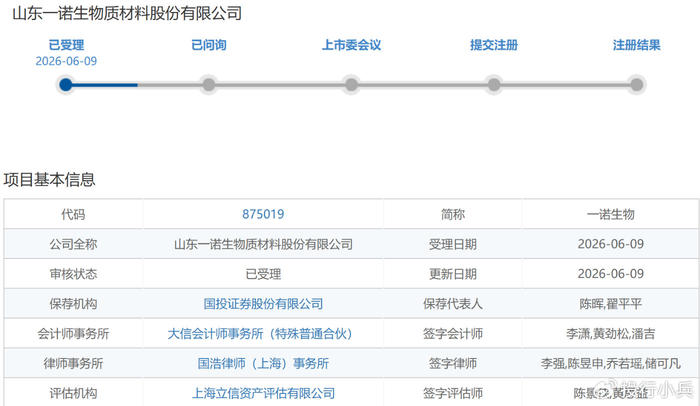The image size is (700, 406).
Task: Click the 已受理 status value cell
Action: (x=263, y=274)
